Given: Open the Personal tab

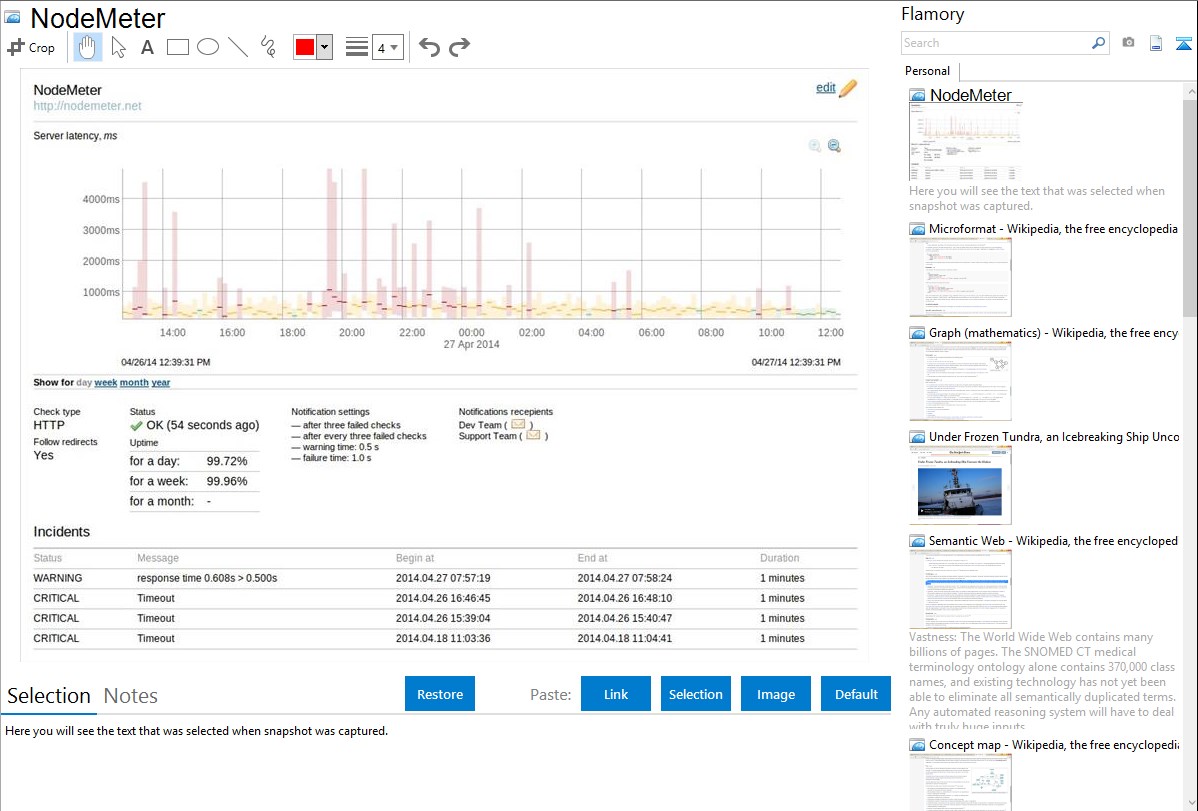Looking at the screenshot, I should click(x=927, y=71).
